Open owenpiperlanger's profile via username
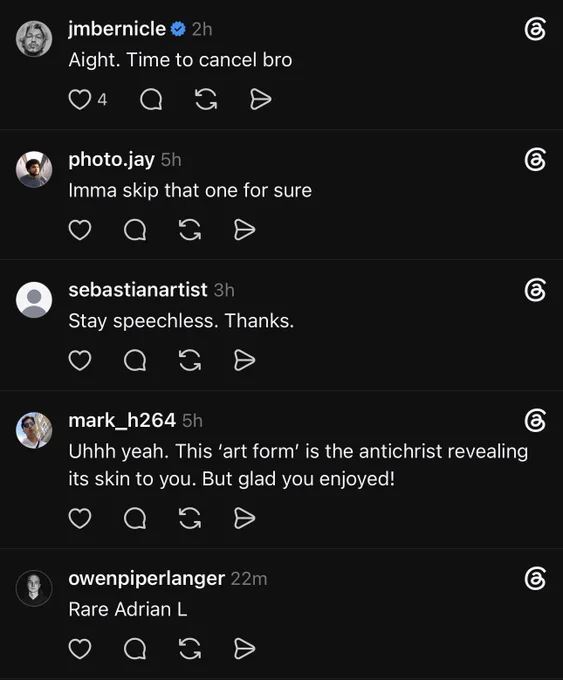The image size is (563, 680). tap(147, 579)
